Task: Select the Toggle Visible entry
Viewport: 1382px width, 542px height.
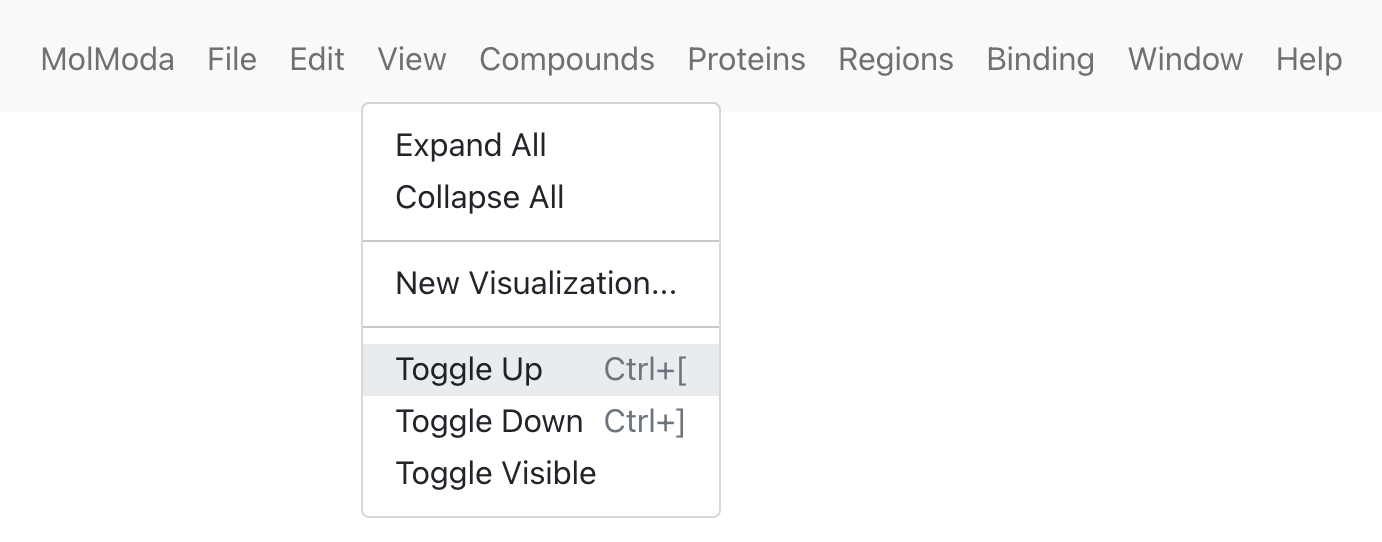Action: (x=541, y=474)
